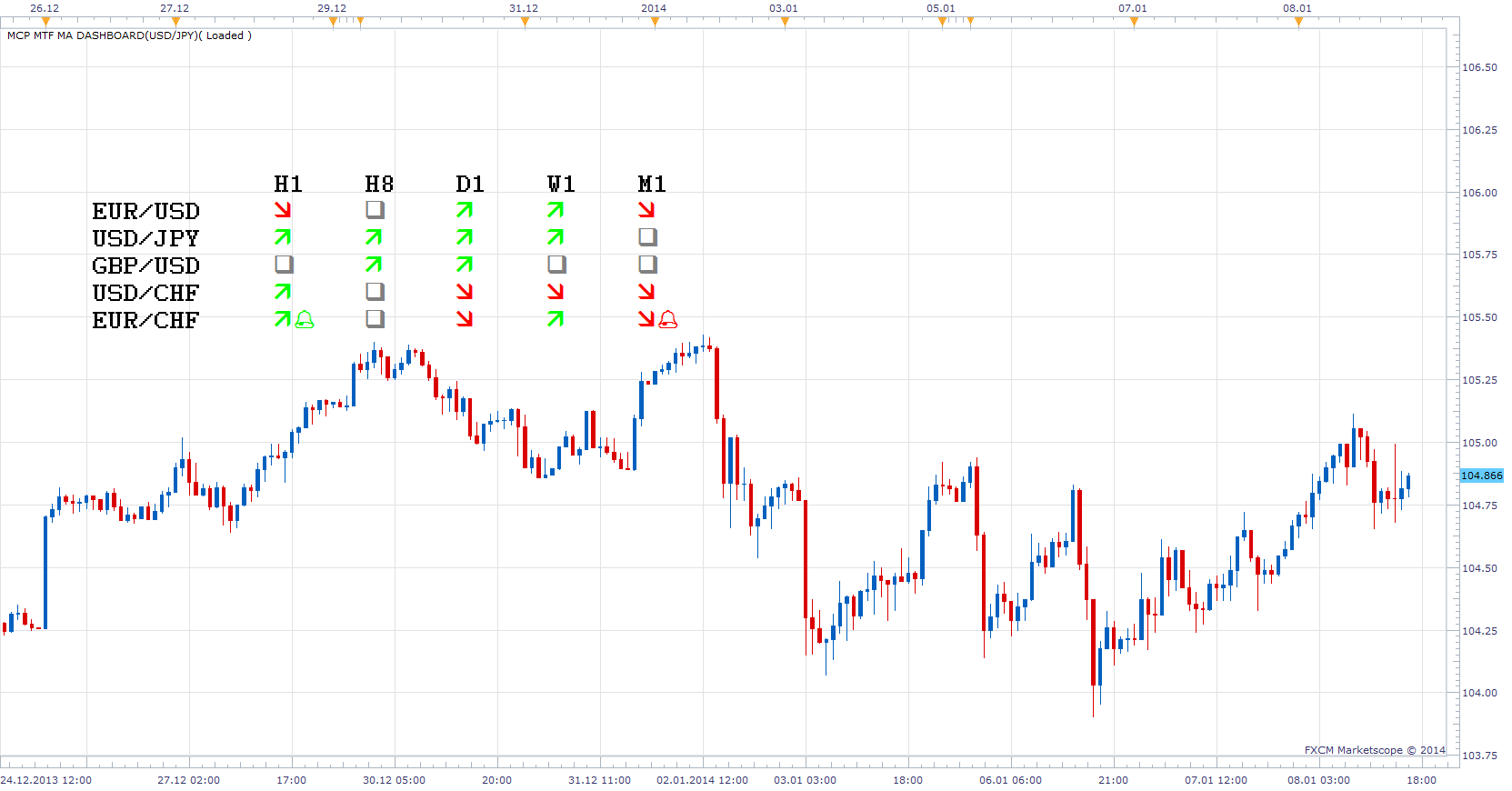Select the H1 timeframe column header

(288, 185)
